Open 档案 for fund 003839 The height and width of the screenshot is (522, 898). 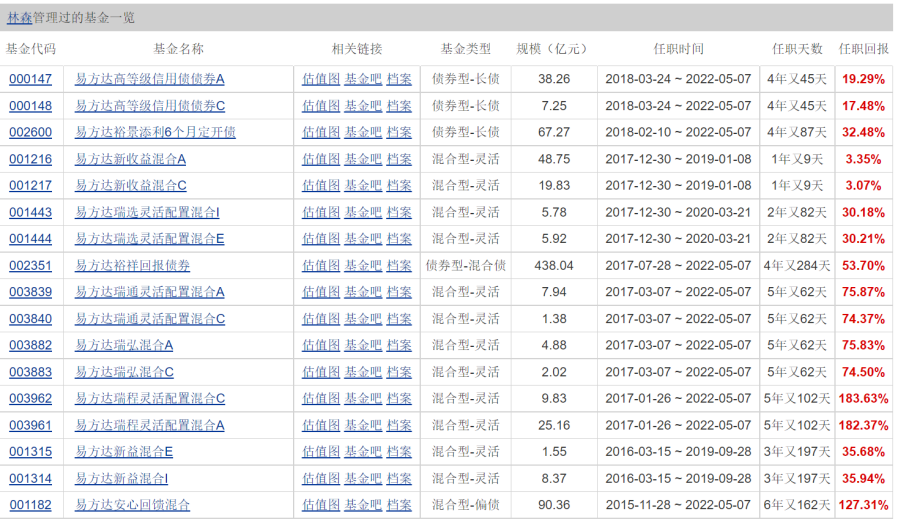click(x=399, y=292)
